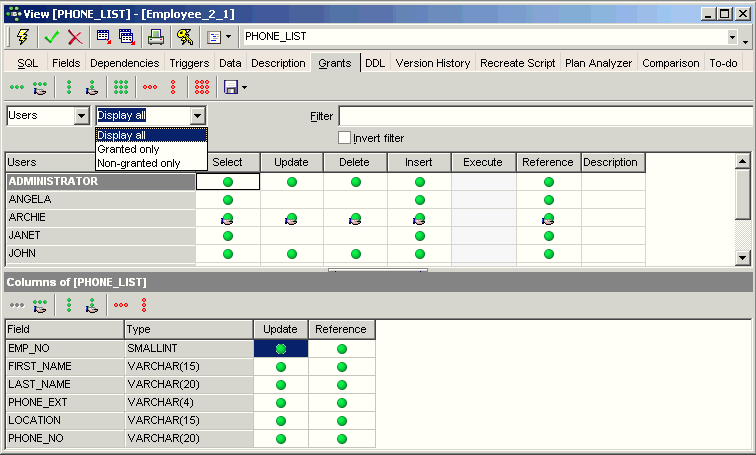Click the users grid scrollbar thumb
The width and height of the screenshot is (756, 455).
point(743,194)
